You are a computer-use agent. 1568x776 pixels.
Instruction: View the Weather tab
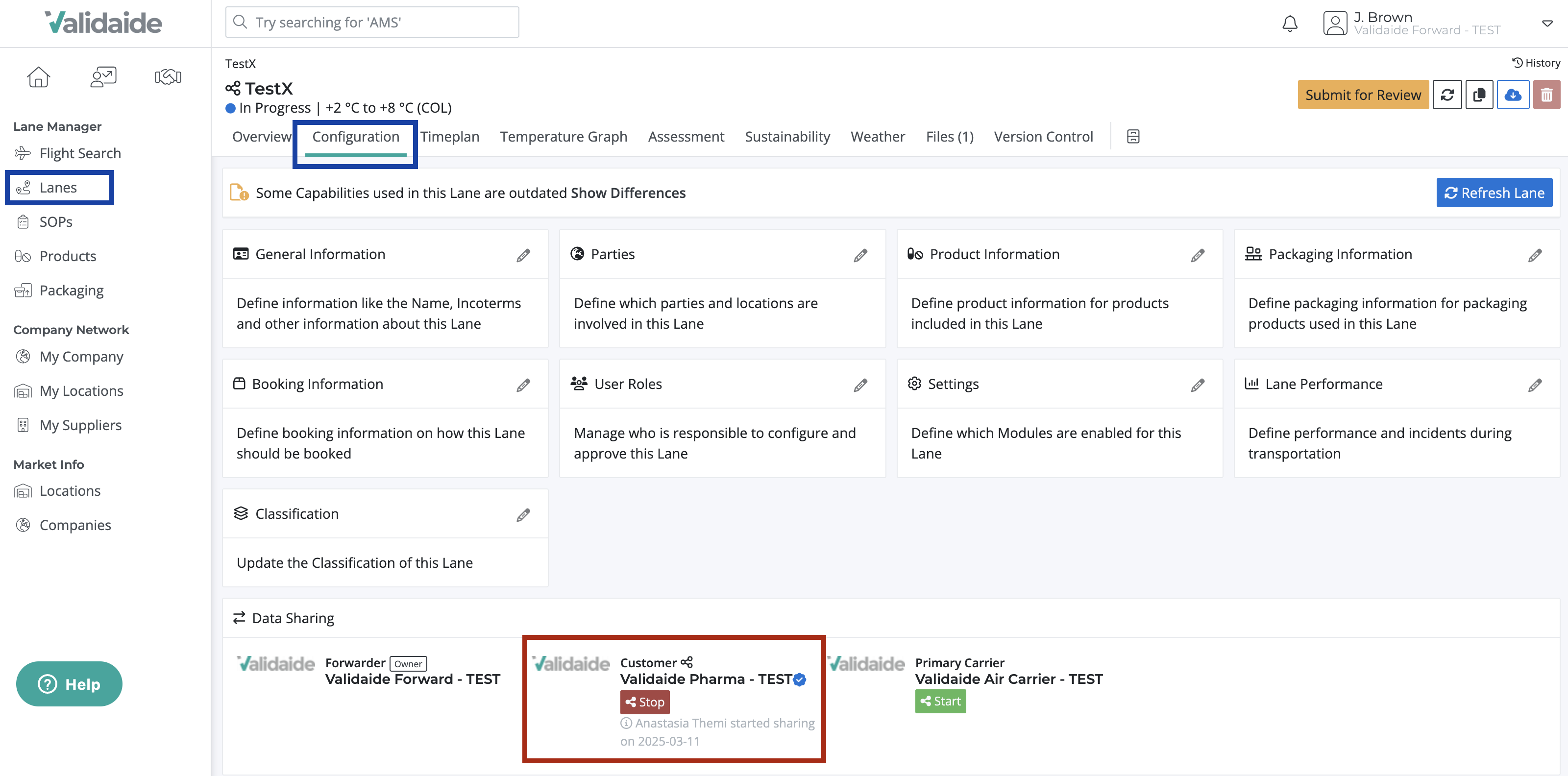point(878,136)
